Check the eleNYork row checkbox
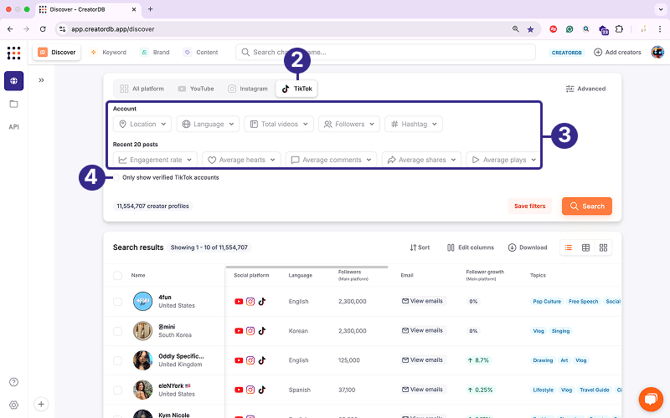This screenshot has height=418, width=670. click(x=118, y=390)
